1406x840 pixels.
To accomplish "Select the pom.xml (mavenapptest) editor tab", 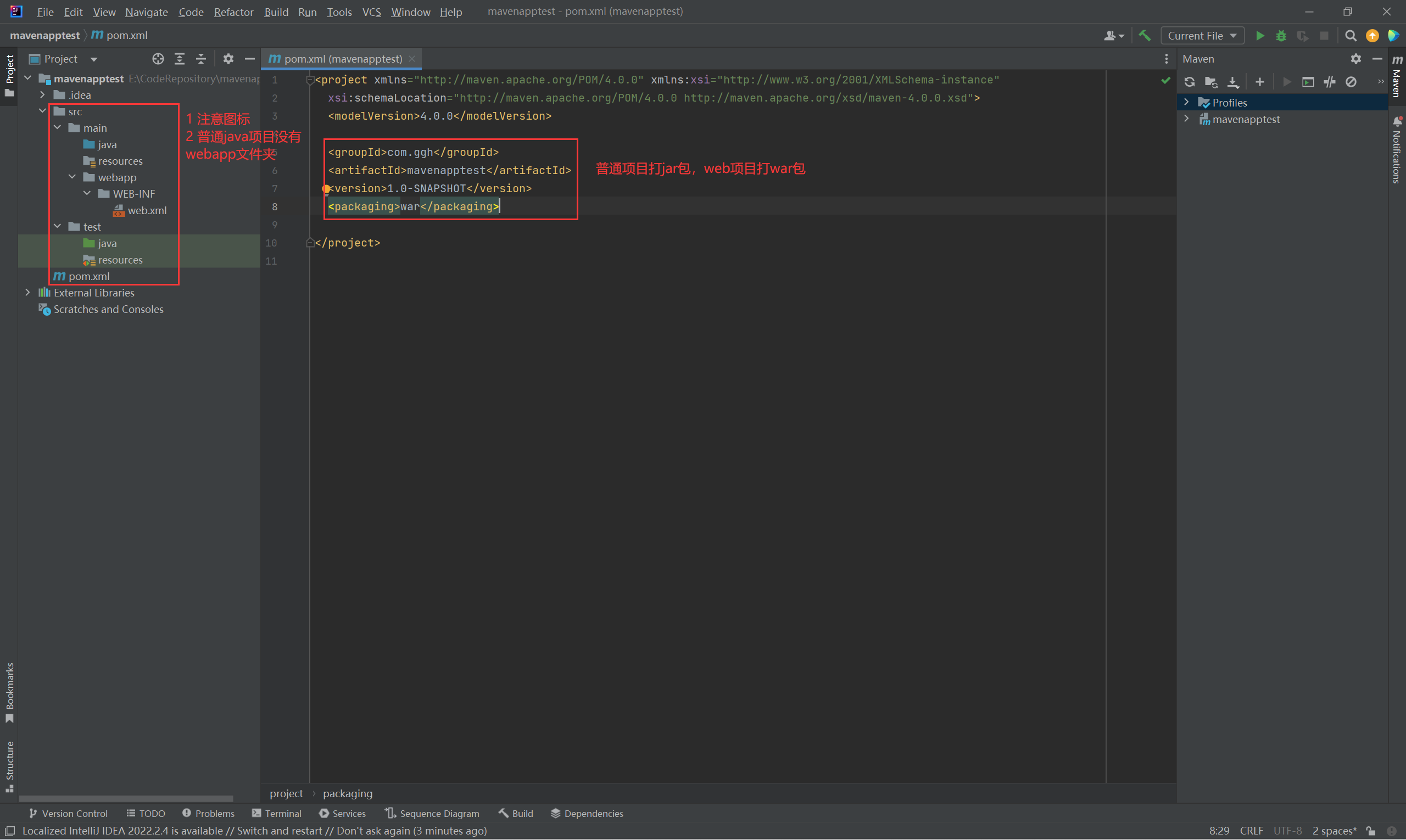I will (x=342, y=59).
